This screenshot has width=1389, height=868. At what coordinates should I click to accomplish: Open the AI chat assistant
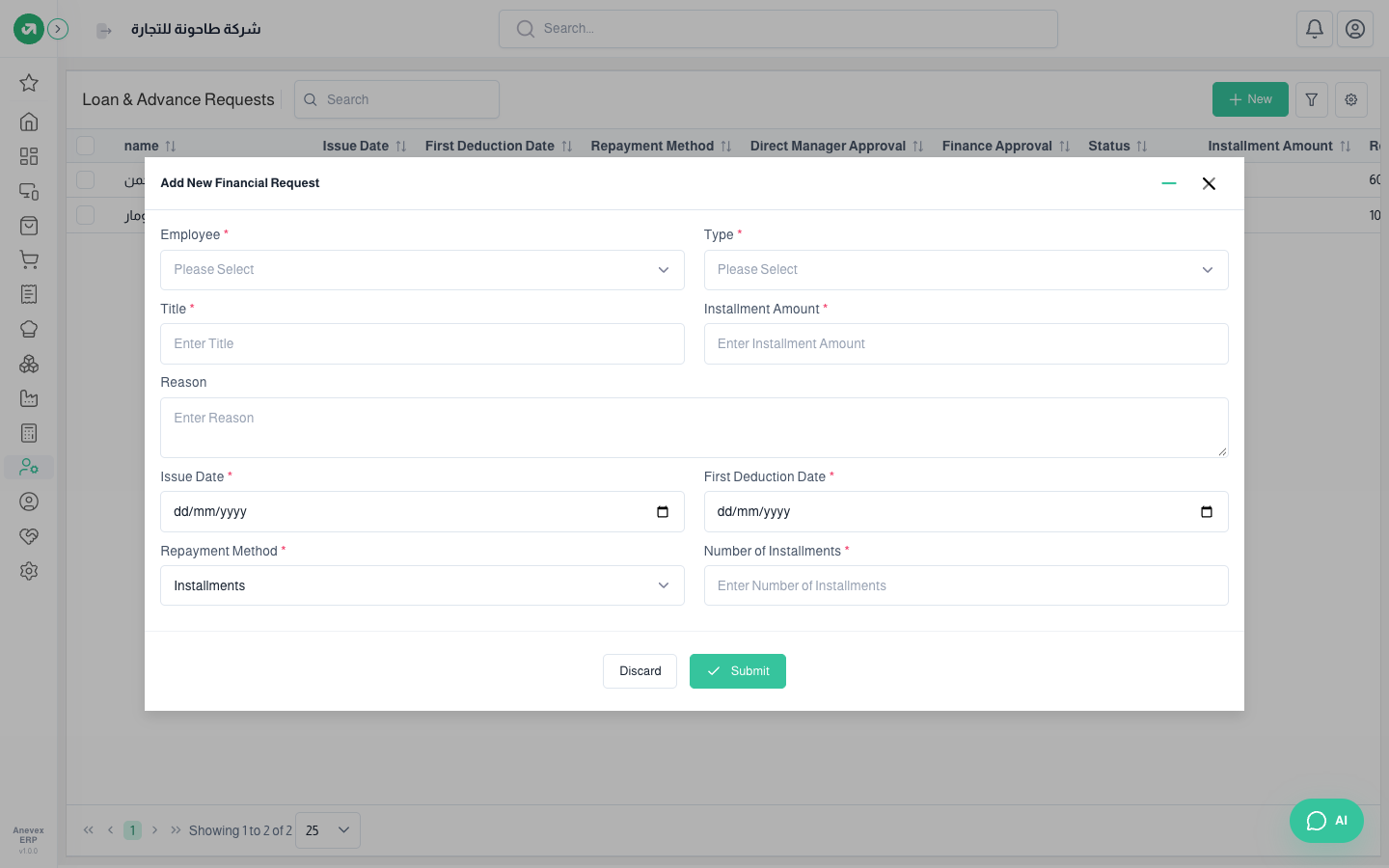coord(1326,821)
